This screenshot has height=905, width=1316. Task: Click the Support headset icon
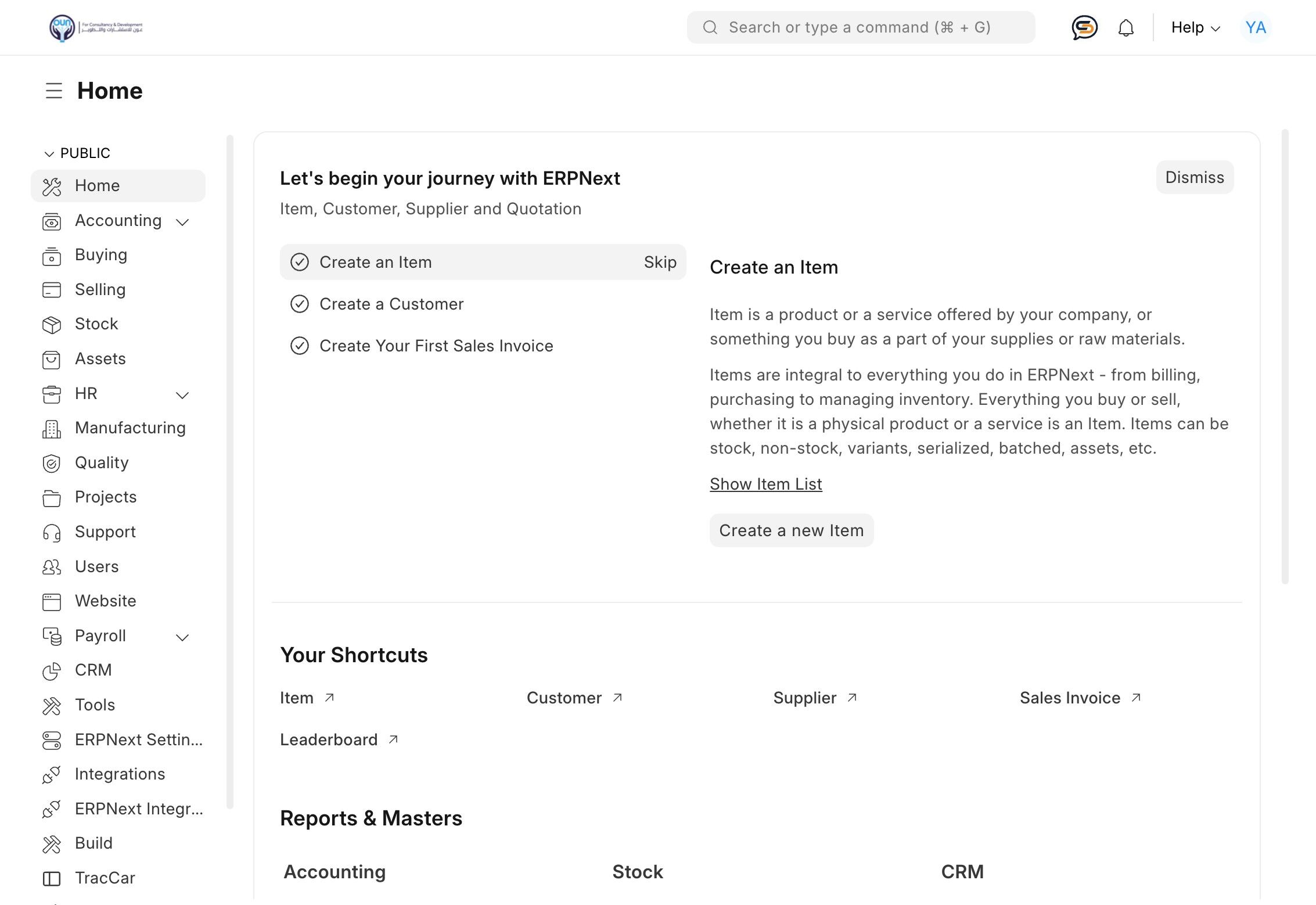point(52,533)
